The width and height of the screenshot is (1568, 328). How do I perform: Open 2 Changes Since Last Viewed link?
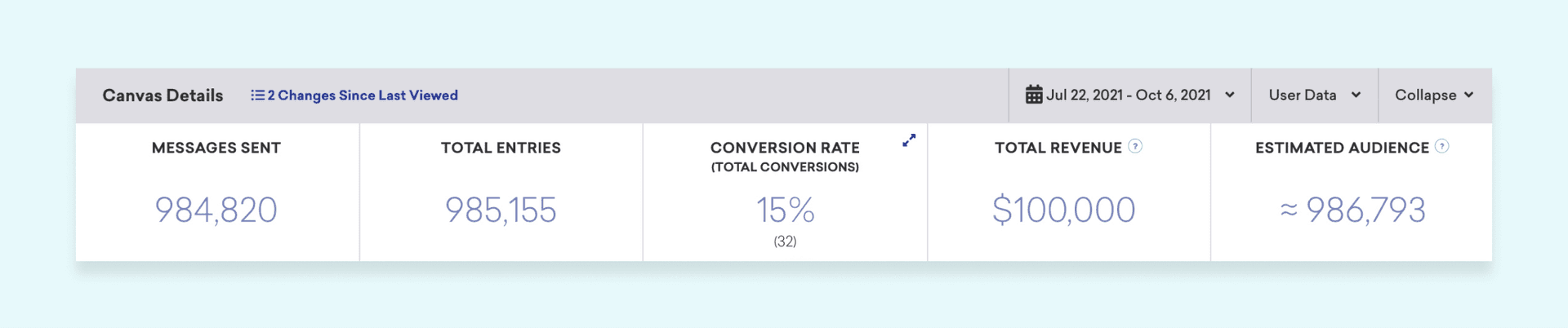pos(363,95)
